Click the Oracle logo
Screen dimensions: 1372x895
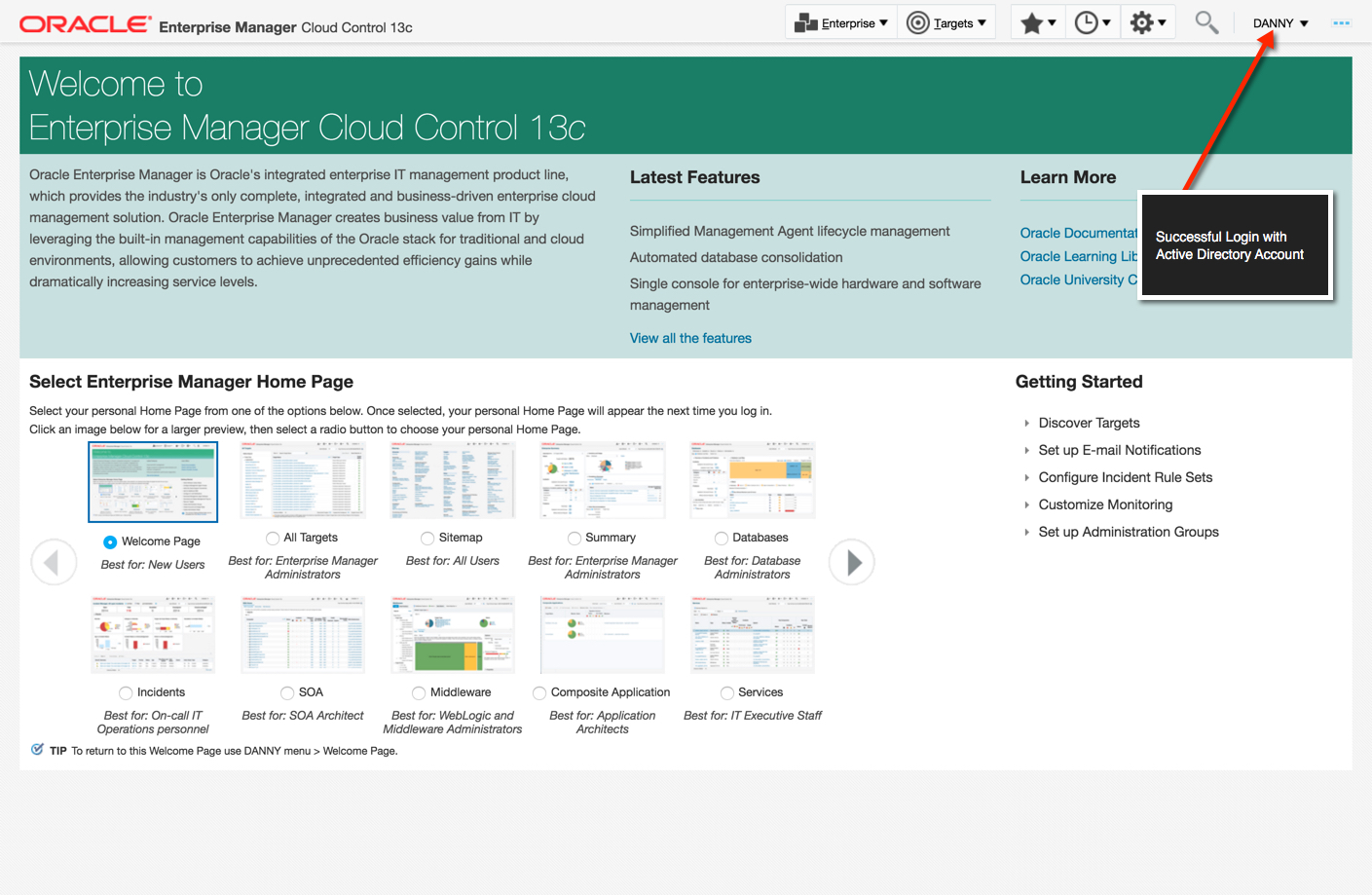pos(86,24)
